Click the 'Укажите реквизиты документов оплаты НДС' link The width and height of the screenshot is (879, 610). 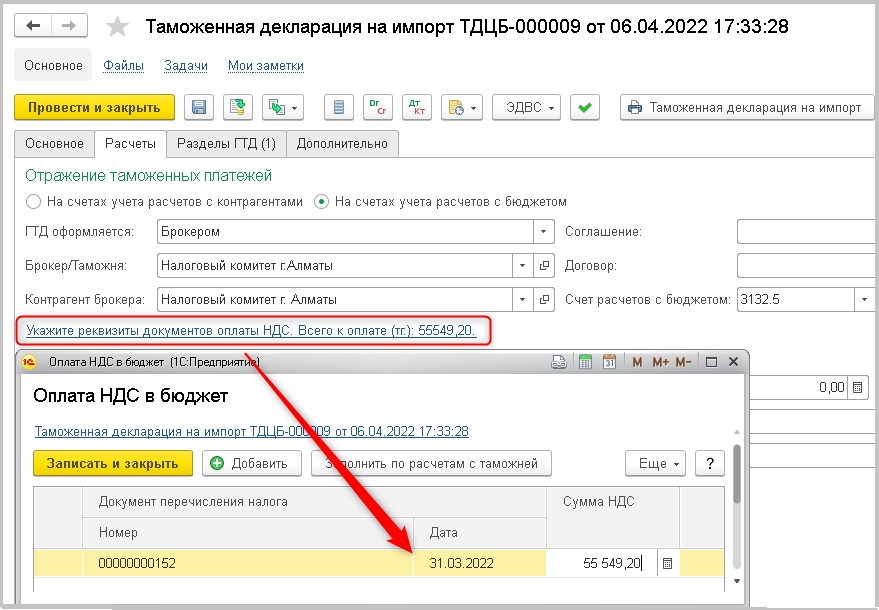click(250, 329)
